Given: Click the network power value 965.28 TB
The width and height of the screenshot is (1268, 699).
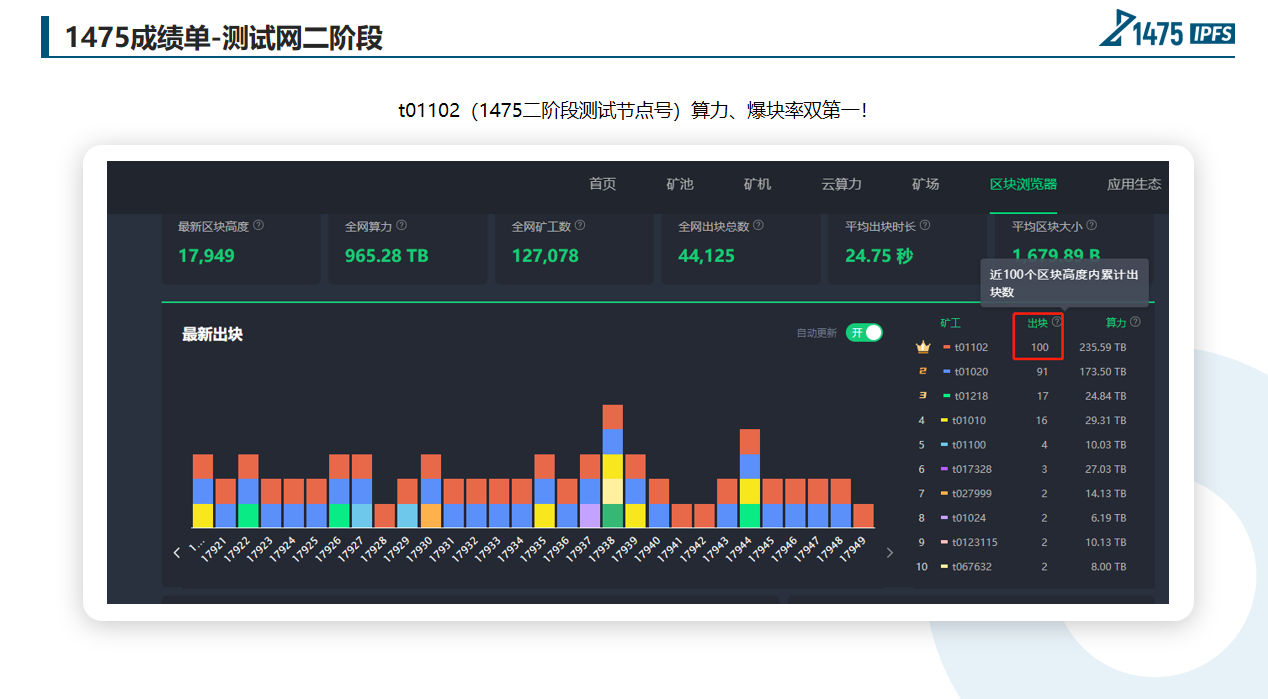Looking at the screenshot, I should pos(387,256).
